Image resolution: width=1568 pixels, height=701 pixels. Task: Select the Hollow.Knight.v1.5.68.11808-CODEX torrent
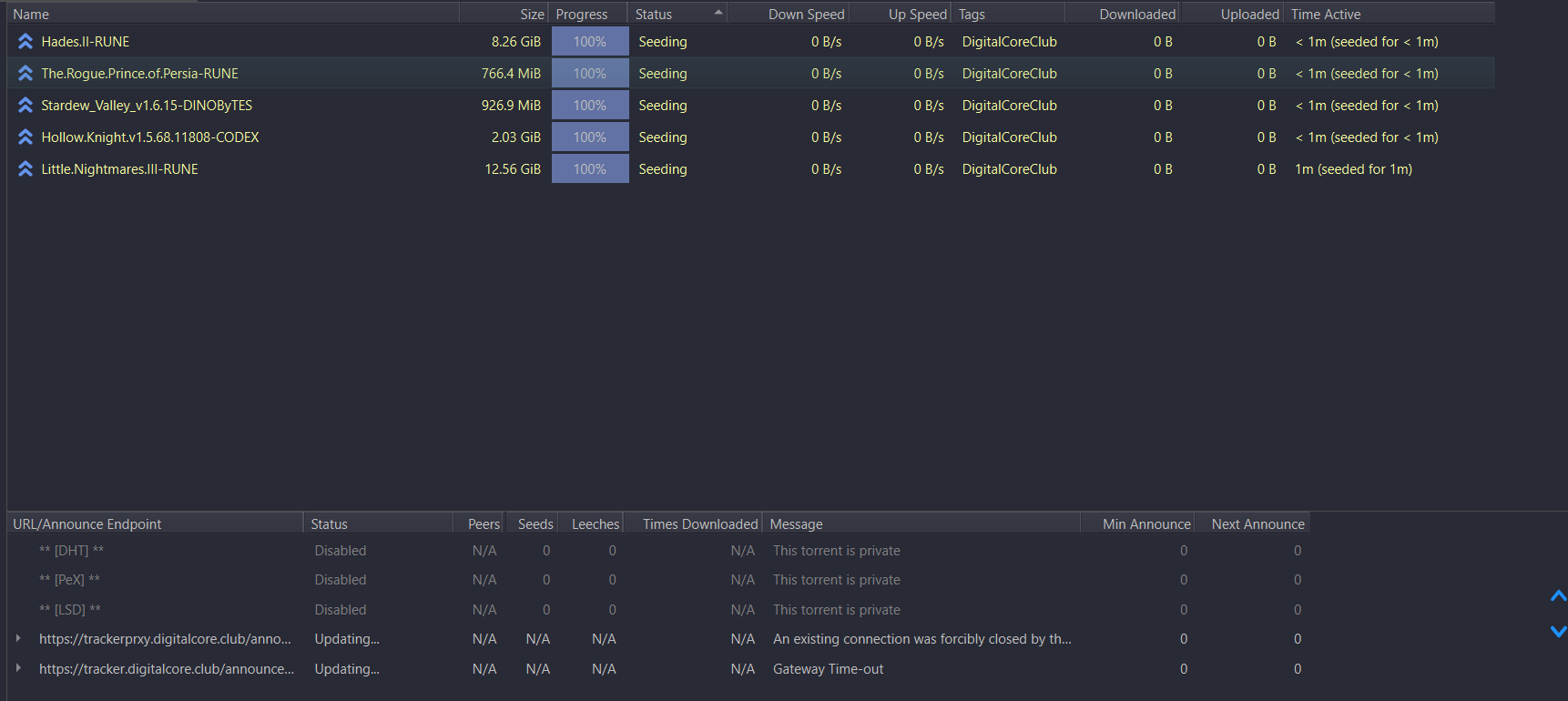[150, 137]
